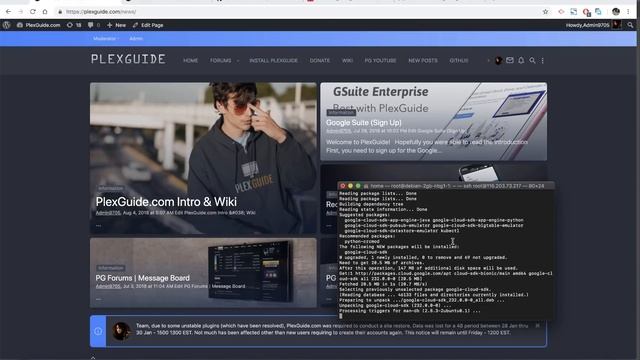Viewport: 640px width, 360px height.
Task: Expand the arrow beside FORUMS
Action: 238,60
